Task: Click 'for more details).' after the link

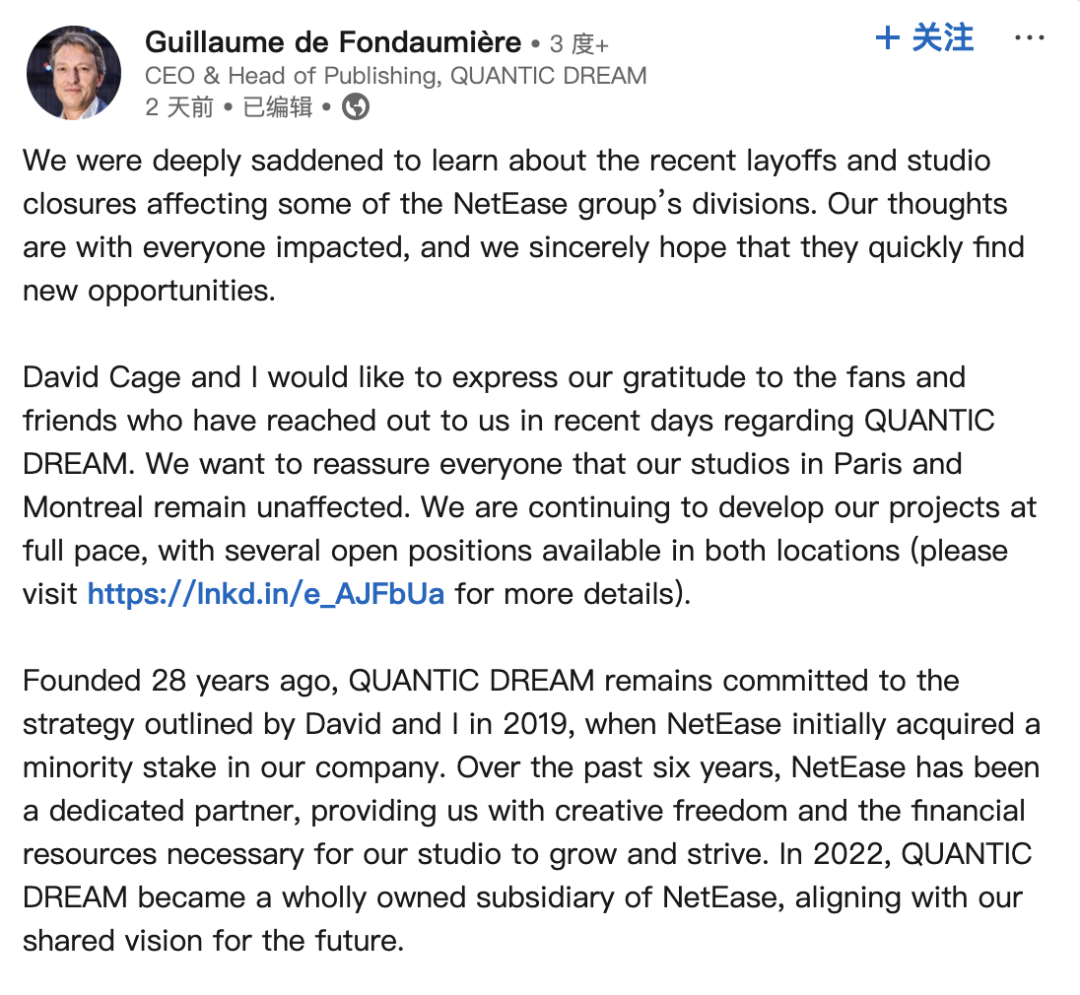Action: click(x=573, y=594)
